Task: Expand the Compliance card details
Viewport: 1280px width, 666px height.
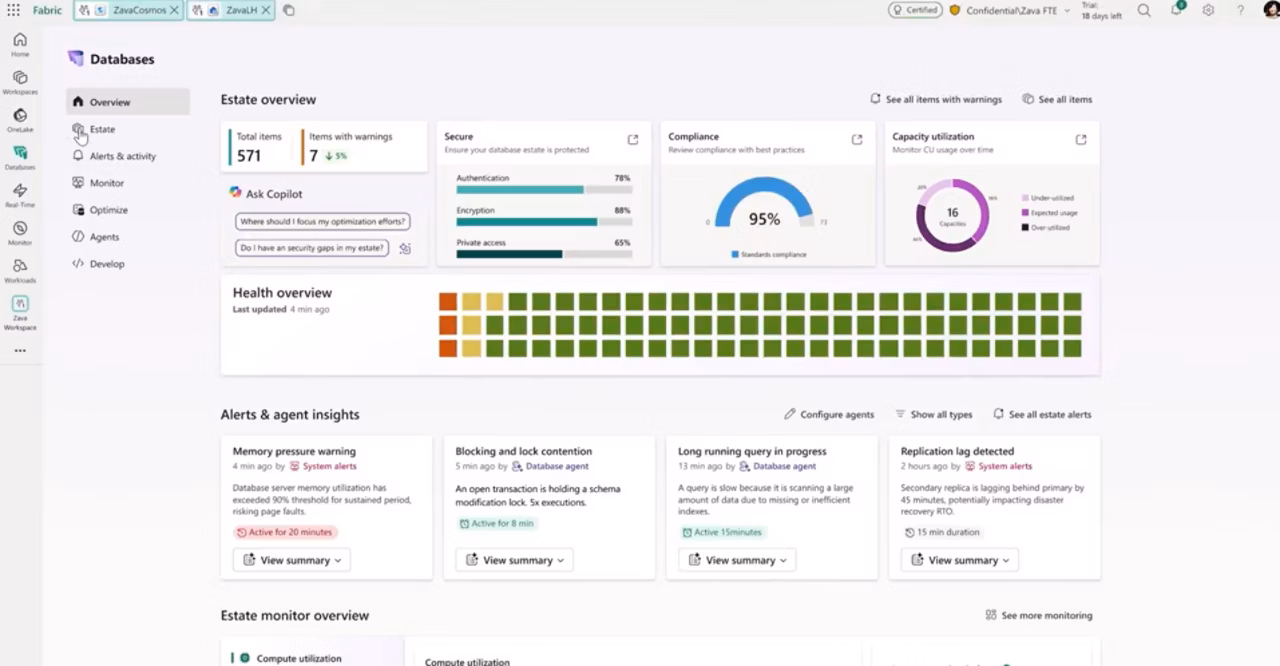Action: click(x=856, y=140)
